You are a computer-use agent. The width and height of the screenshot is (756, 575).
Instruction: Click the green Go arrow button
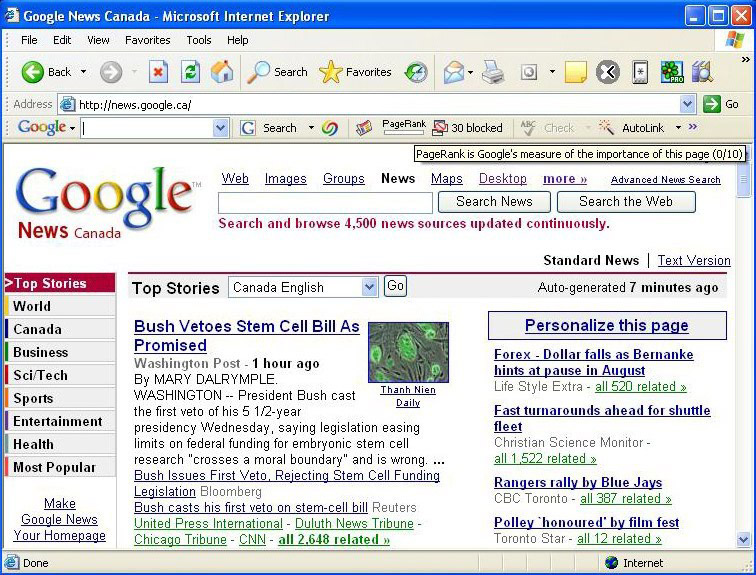coord(712,104)
